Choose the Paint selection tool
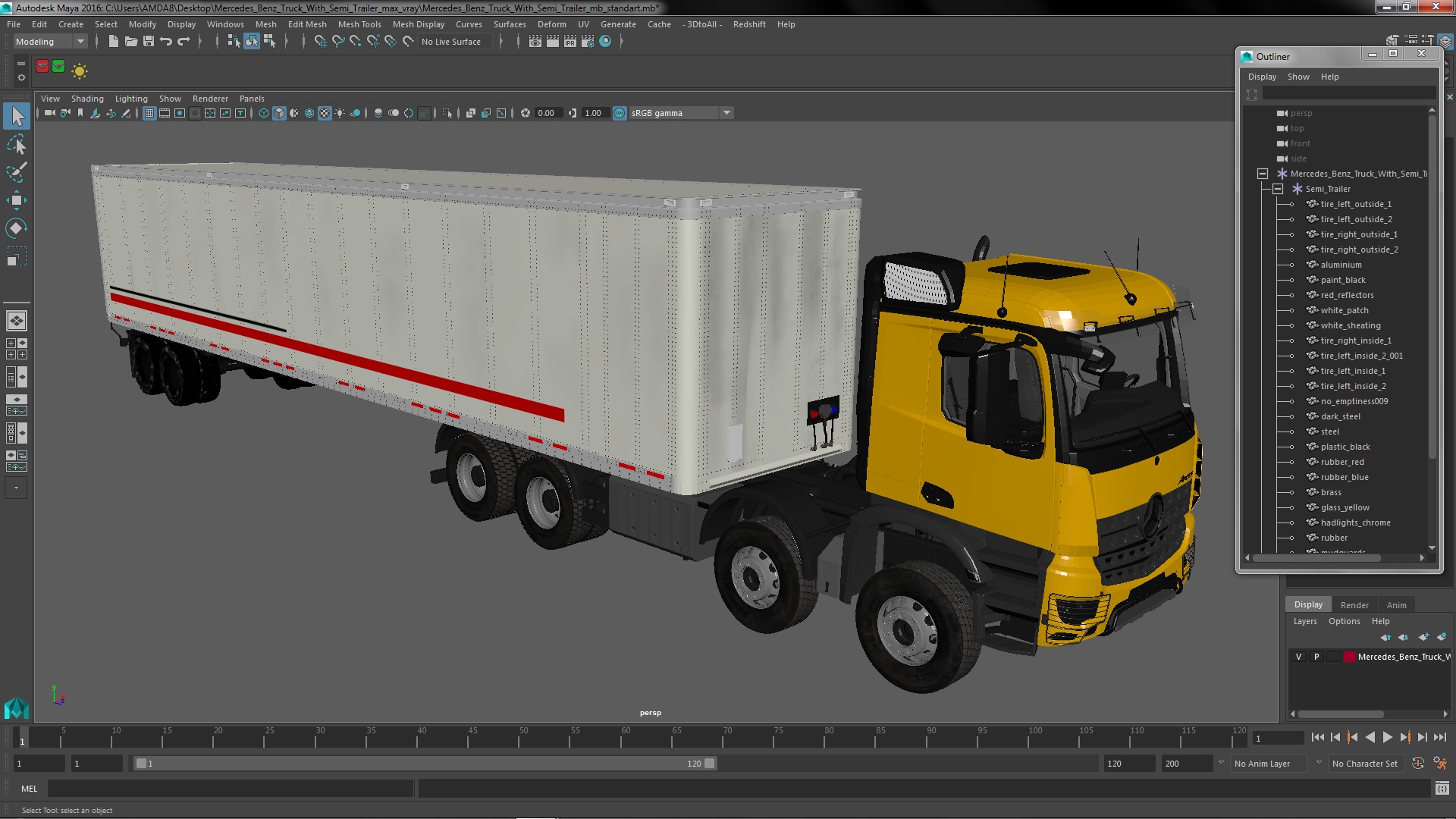The image size is (1456, 819). coord(17,172)
